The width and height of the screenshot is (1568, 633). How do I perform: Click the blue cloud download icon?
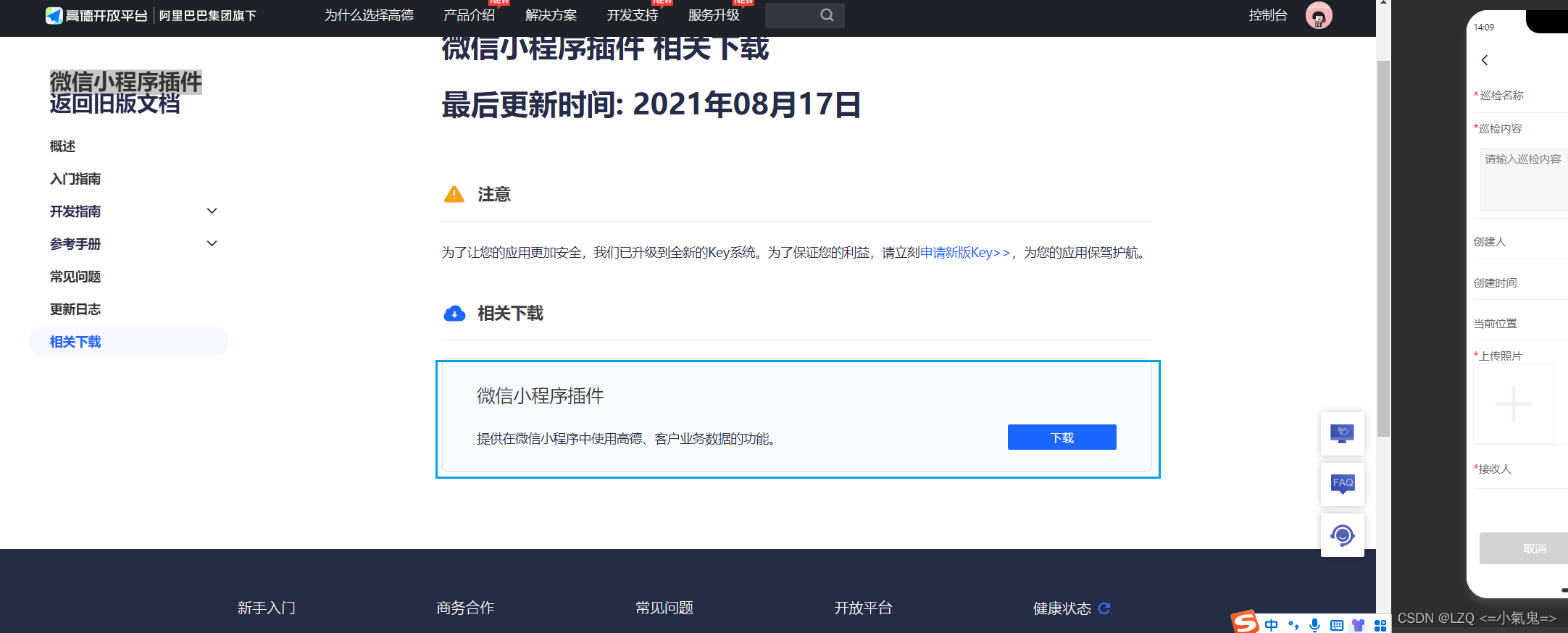[x=454, y=313]
